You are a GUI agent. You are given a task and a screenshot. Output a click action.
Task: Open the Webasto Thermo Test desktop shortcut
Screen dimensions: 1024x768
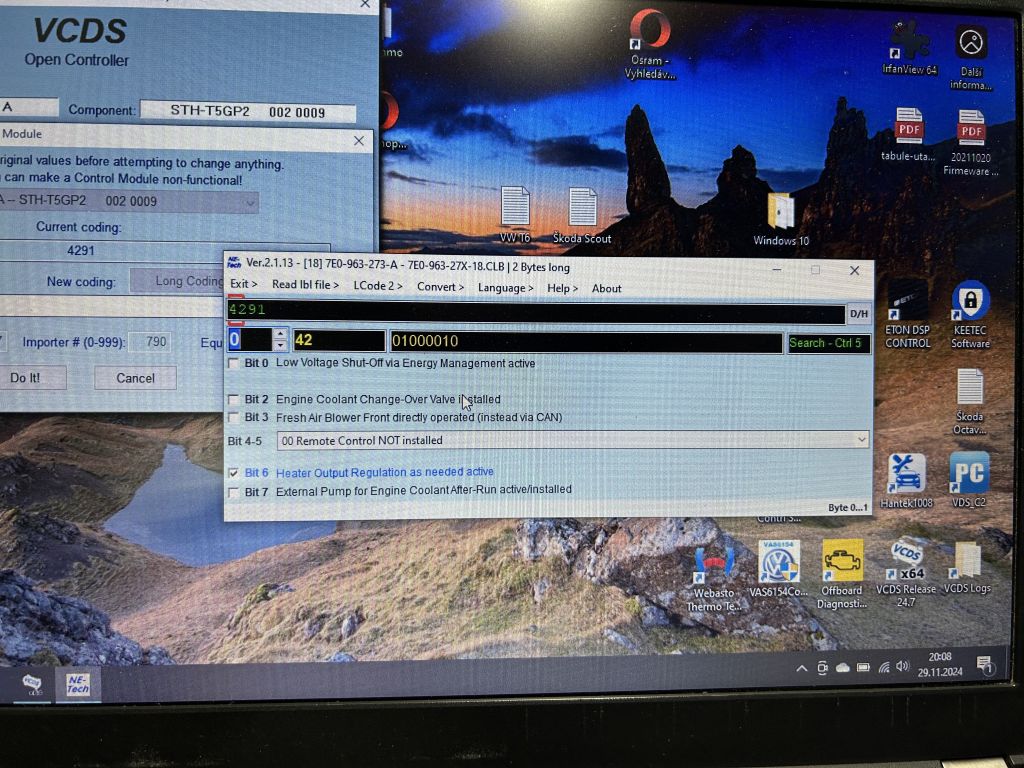click(x=714, y=566)
